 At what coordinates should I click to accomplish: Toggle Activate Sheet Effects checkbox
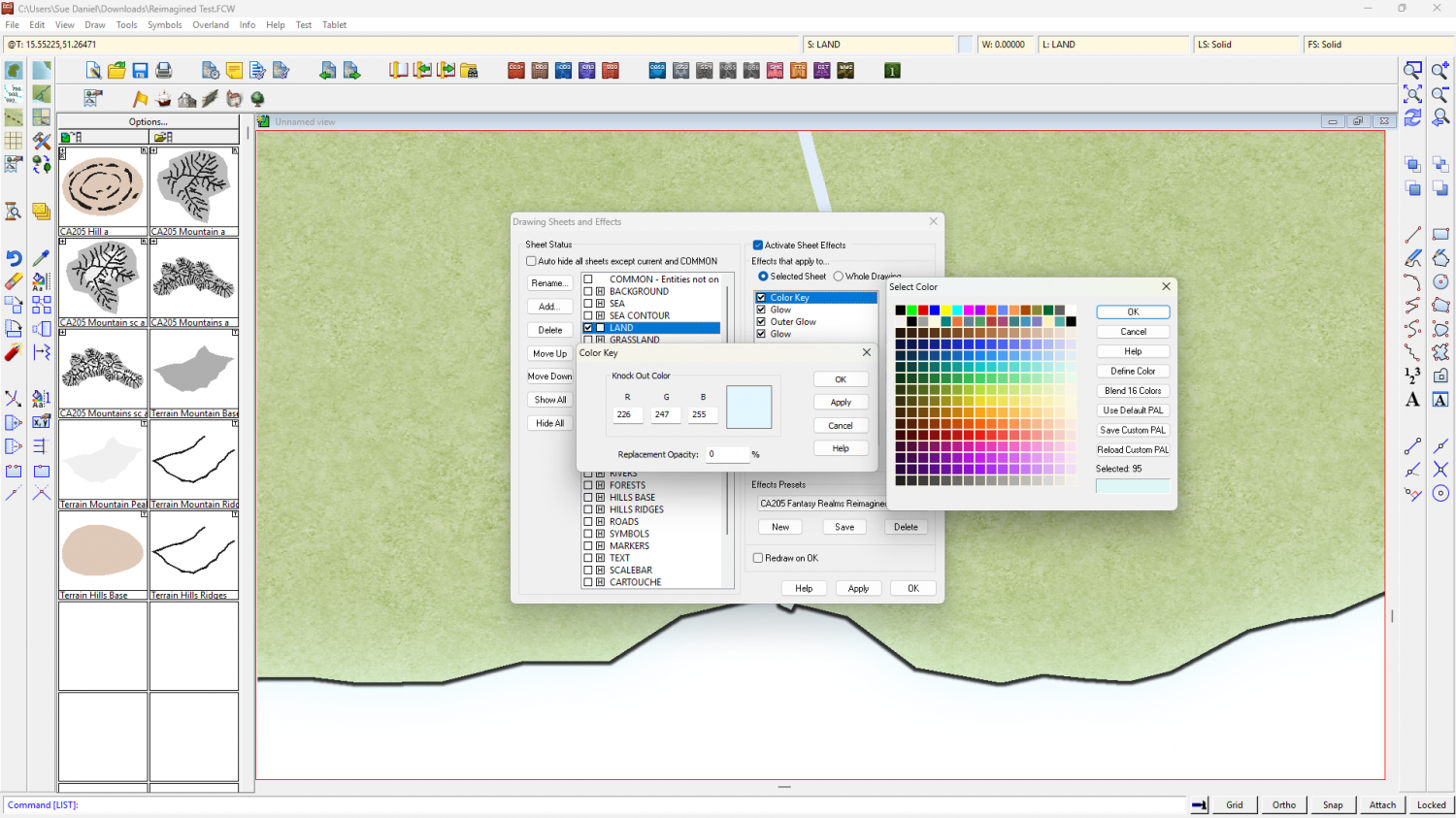(x=758, y=245)
